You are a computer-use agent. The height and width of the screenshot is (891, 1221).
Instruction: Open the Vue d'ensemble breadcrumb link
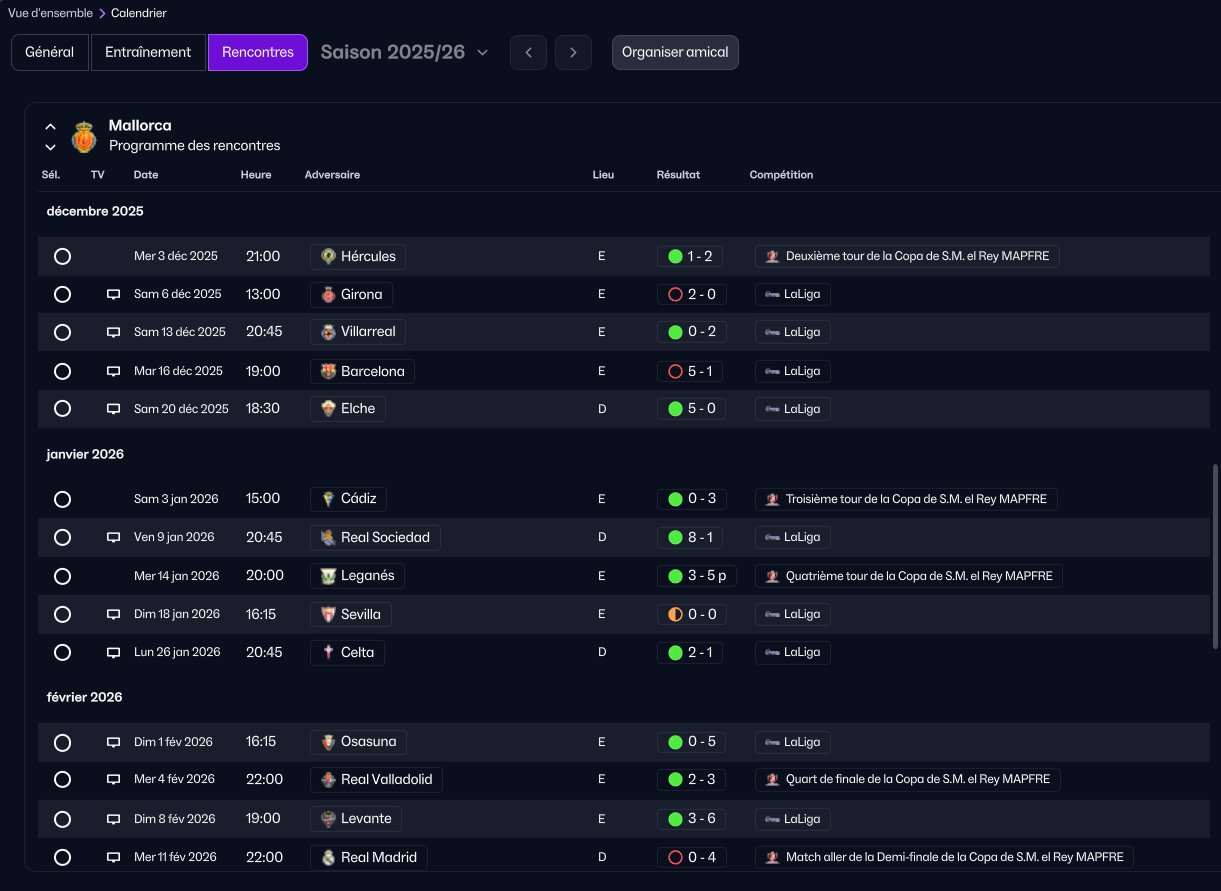point(50,13)
